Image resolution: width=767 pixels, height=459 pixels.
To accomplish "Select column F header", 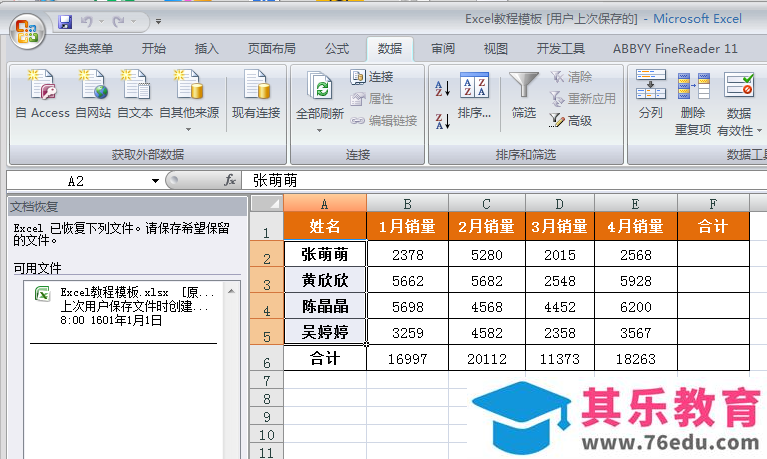I will coord(713,204).
